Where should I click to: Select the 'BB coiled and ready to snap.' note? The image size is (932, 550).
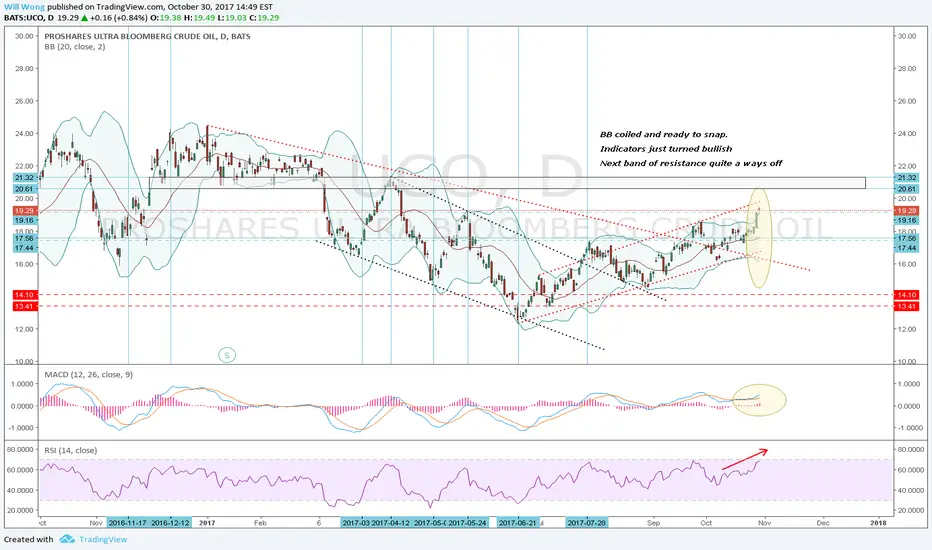pyautogui.click(x=663, y=134)
